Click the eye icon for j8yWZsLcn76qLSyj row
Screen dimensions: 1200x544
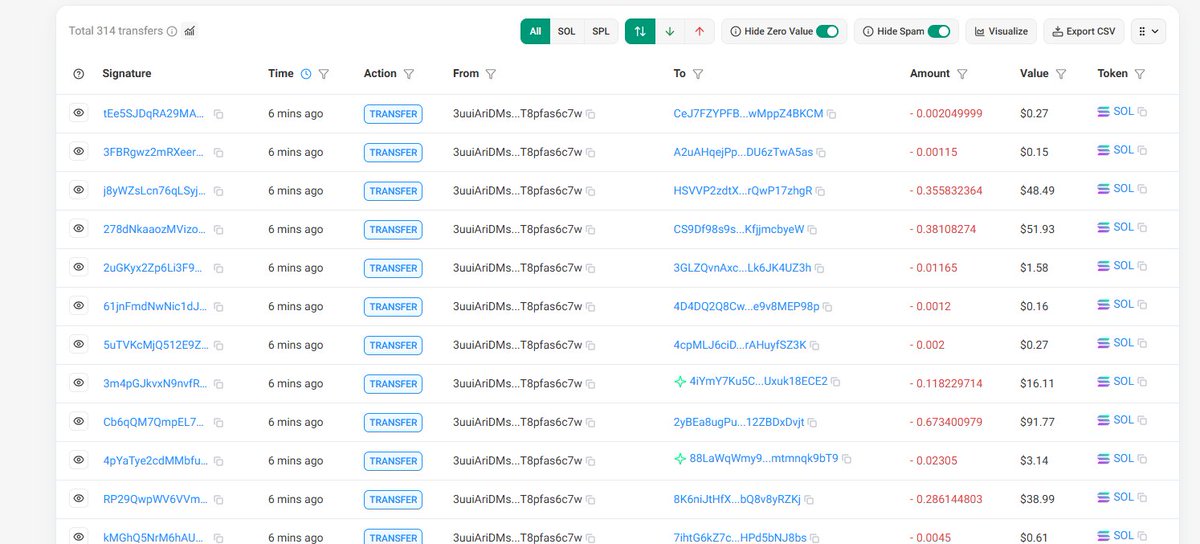coord(79,190)
